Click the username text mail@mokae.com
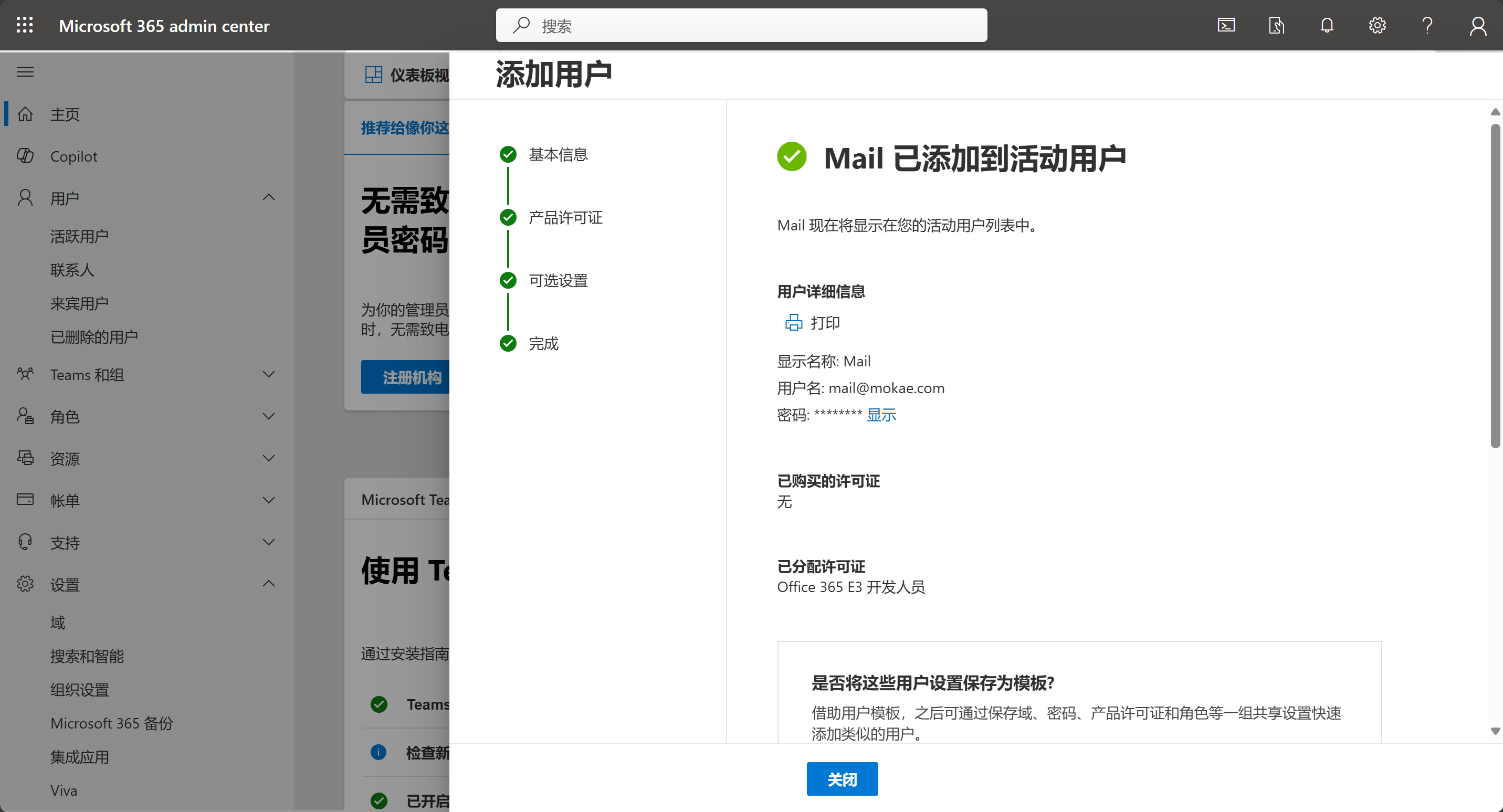The width and height of the screenshot is (1503, 812). tap(886, 388)
